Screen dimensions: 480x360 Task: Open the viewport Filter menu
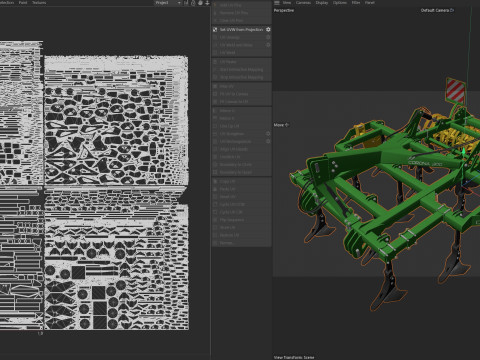pos(356,3)
